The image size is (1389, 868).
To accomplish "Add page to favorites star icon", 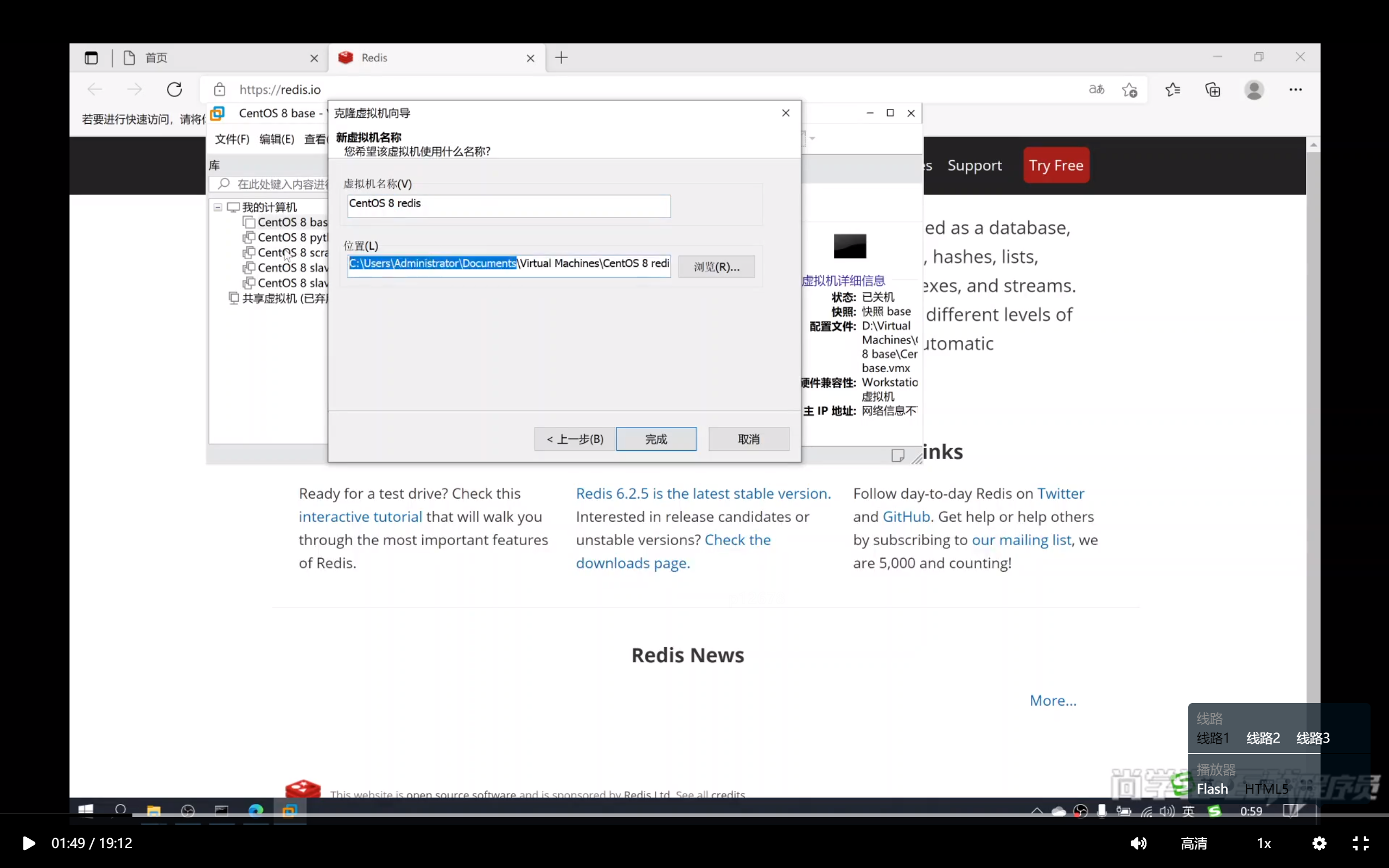I will click(1130, 90).
